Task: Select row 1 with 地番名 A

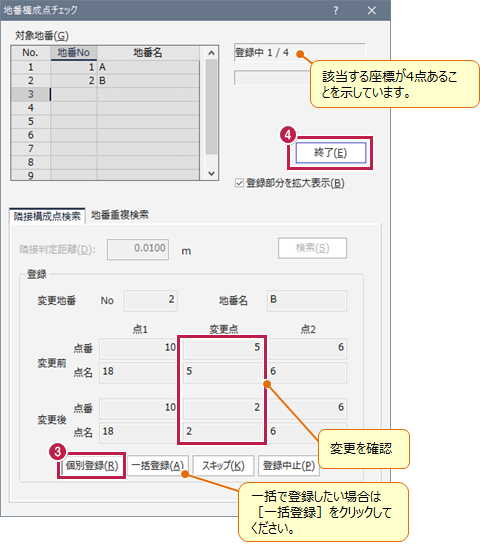Action: coord(105,67)
